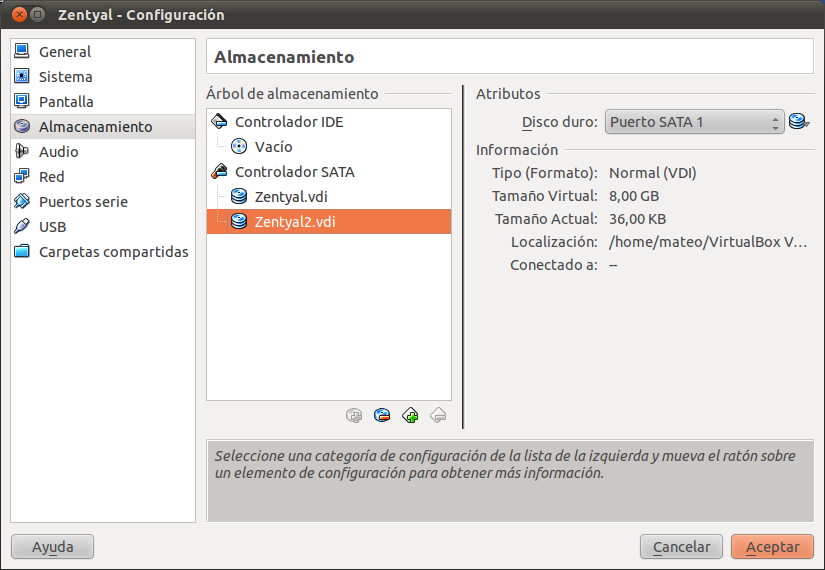Image resolution: width=825 pixels, height=570 pixels.
Task: Open the choose virtual hard disk menu
Action: point(799,122)
